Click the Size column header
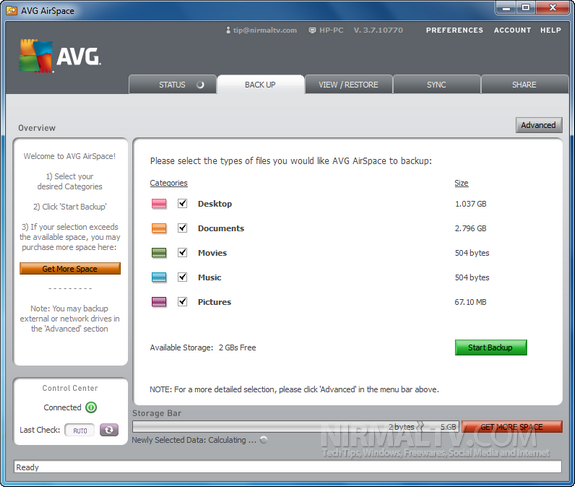The image size is (575, 487). (x=461, y=183)
